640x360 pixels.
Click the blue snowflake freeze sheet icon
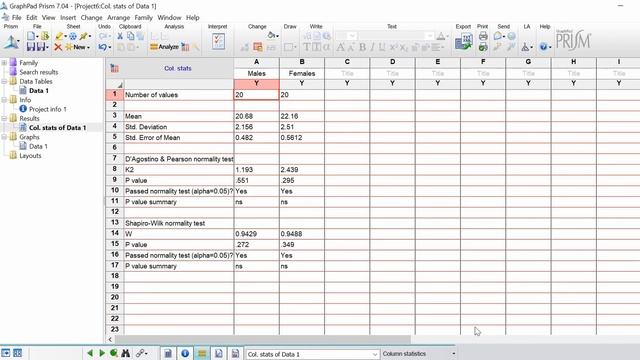(73, 36)
